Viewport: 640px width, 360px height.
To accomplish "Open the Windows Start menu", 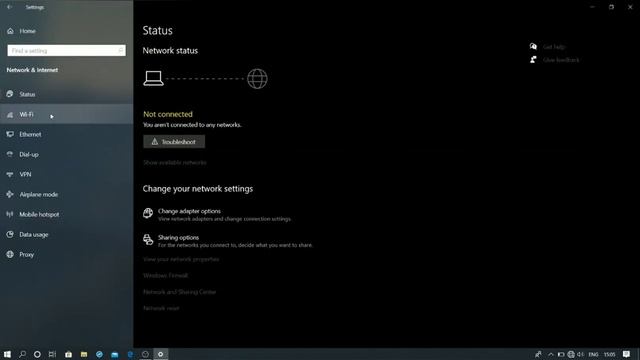I will pyautogui.click(x=7, y=354).
